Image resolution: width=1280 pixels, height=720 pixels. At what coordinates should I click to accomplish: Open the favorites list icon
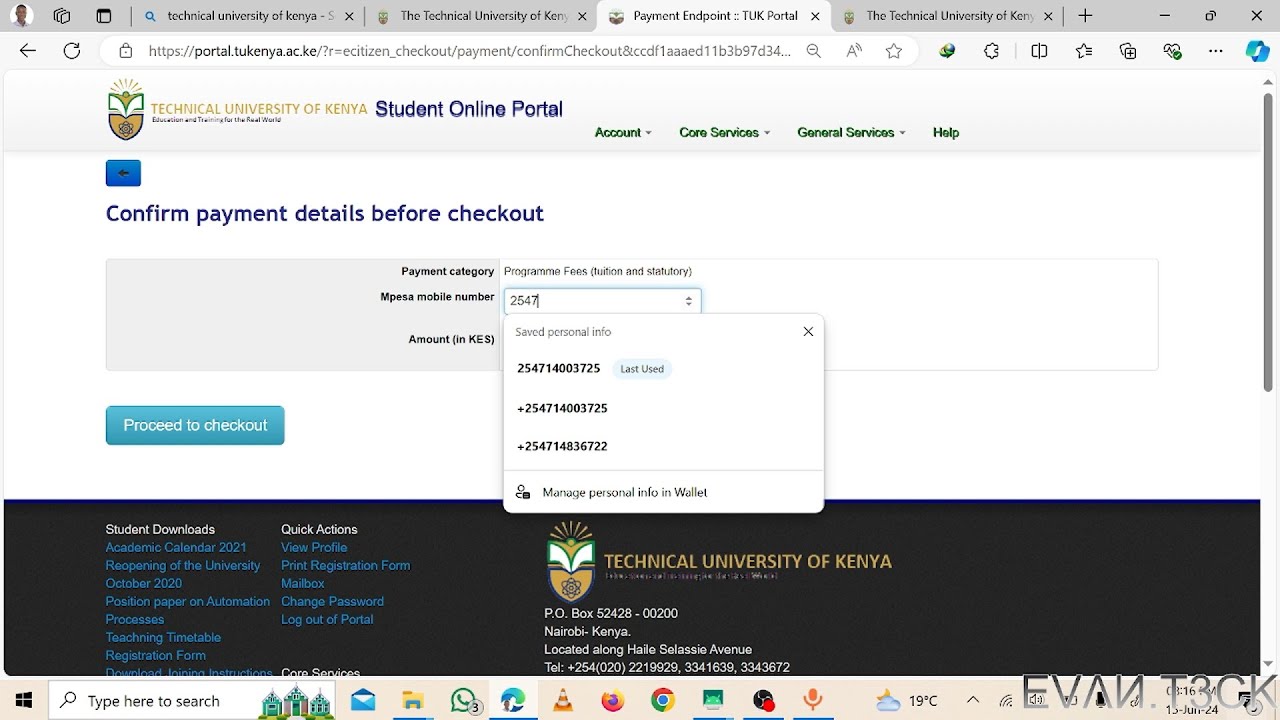click(x=1084, y=51)
